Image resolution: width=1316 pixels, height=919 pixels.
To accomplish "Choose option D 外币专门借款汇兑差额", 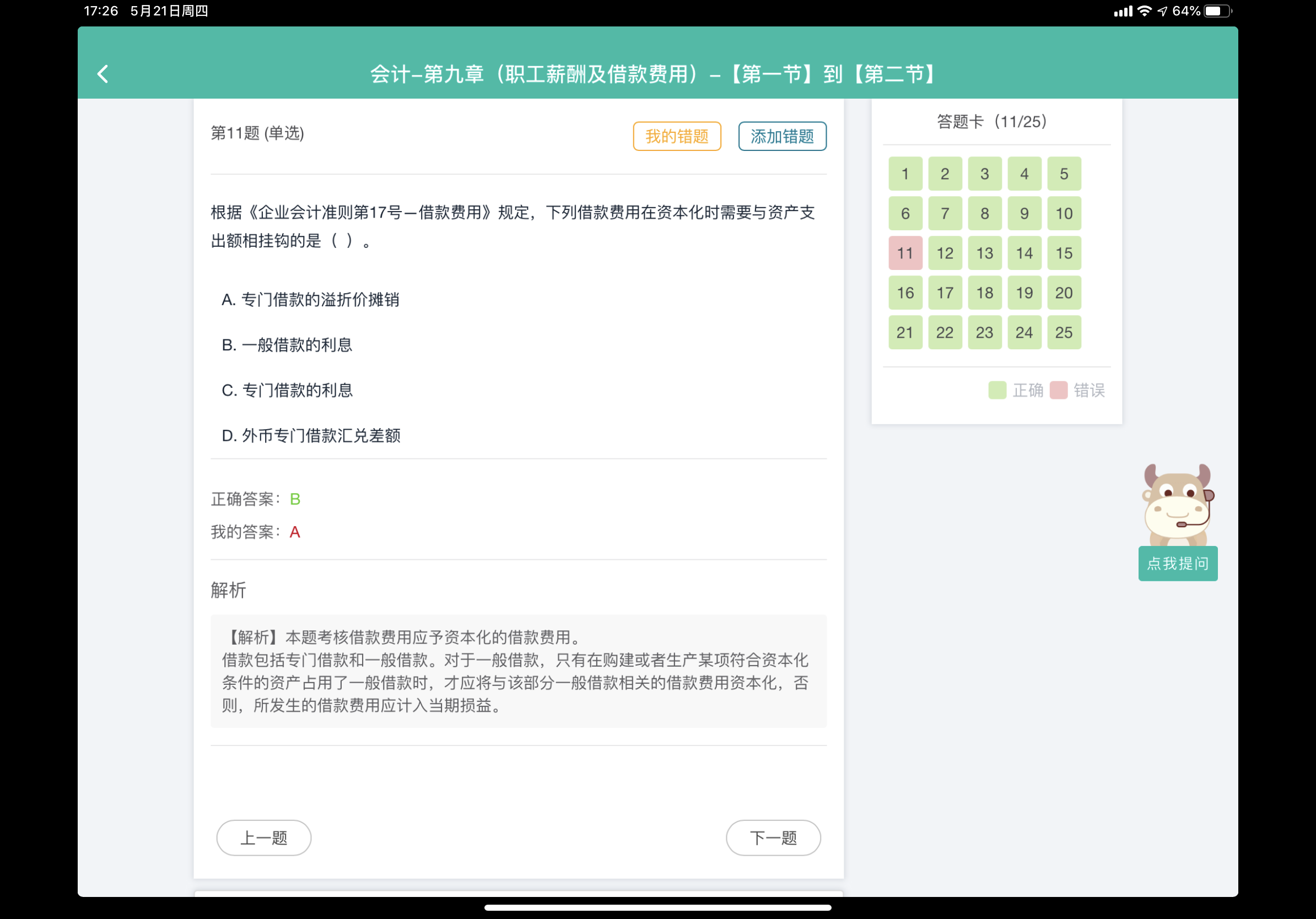I will click(311, 435).
